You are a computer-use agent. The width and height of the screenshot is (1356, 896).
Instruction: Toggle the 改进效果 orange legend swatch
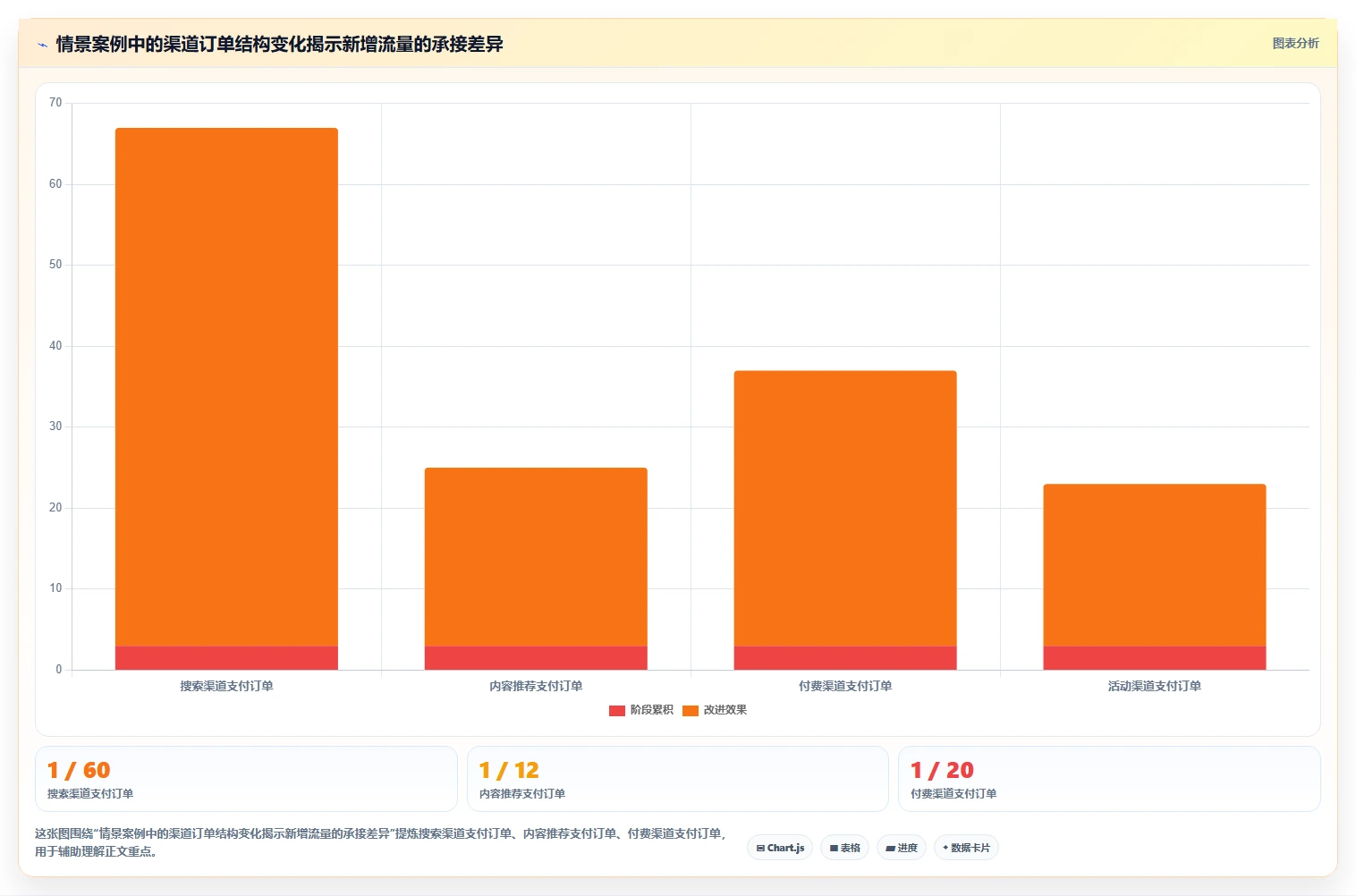(x=690, y=710)
